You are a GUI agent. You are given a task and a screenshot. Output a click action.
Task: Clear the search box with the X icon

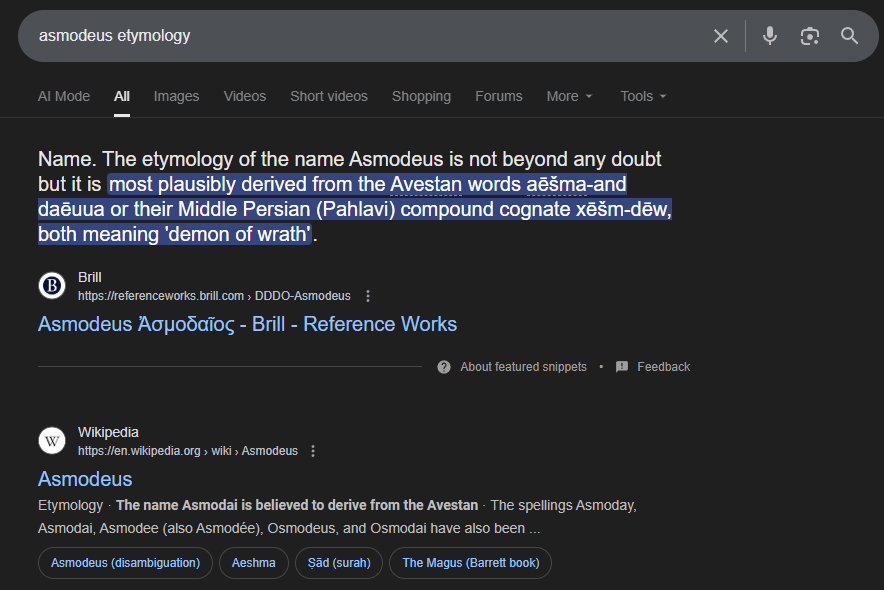[x=721, y=36]
